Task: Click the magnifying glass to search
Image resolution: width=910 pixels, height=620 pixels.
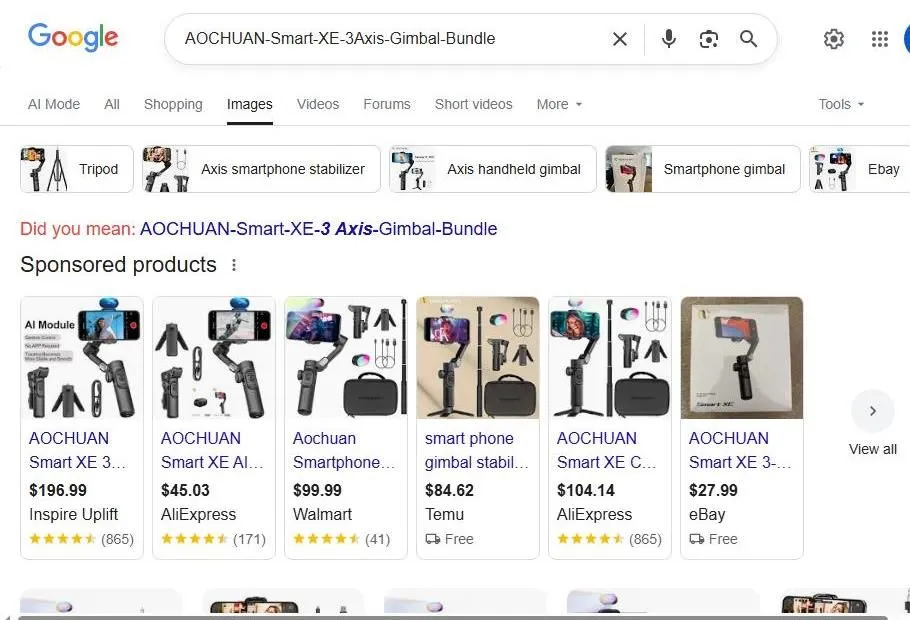Action: coord(748,39)
